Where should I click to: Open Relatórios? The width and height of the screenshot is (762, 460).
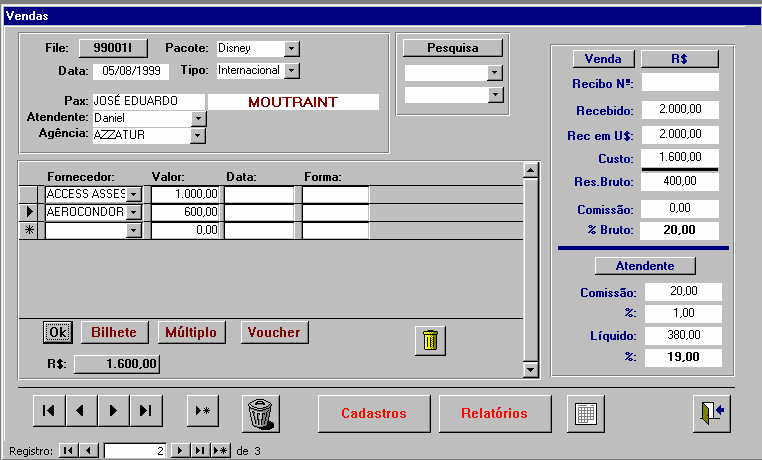pos(495,413)
